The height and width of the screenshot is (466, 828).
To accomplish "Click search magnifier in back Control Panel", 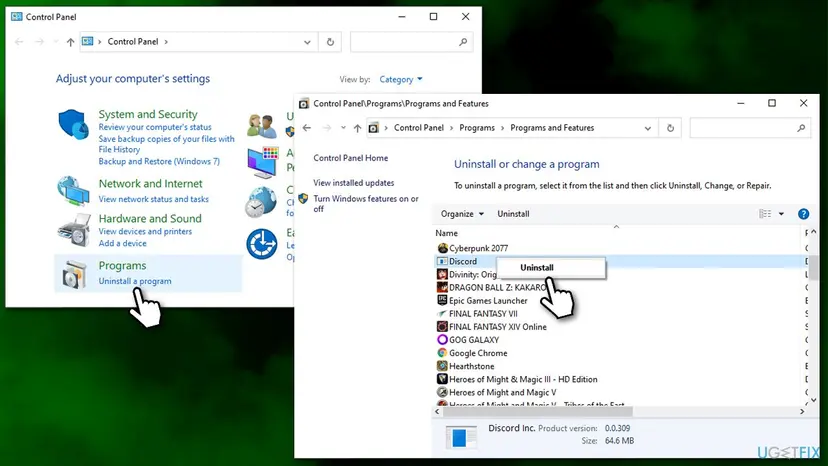I will pyautogui.click(x=463, y=42).
